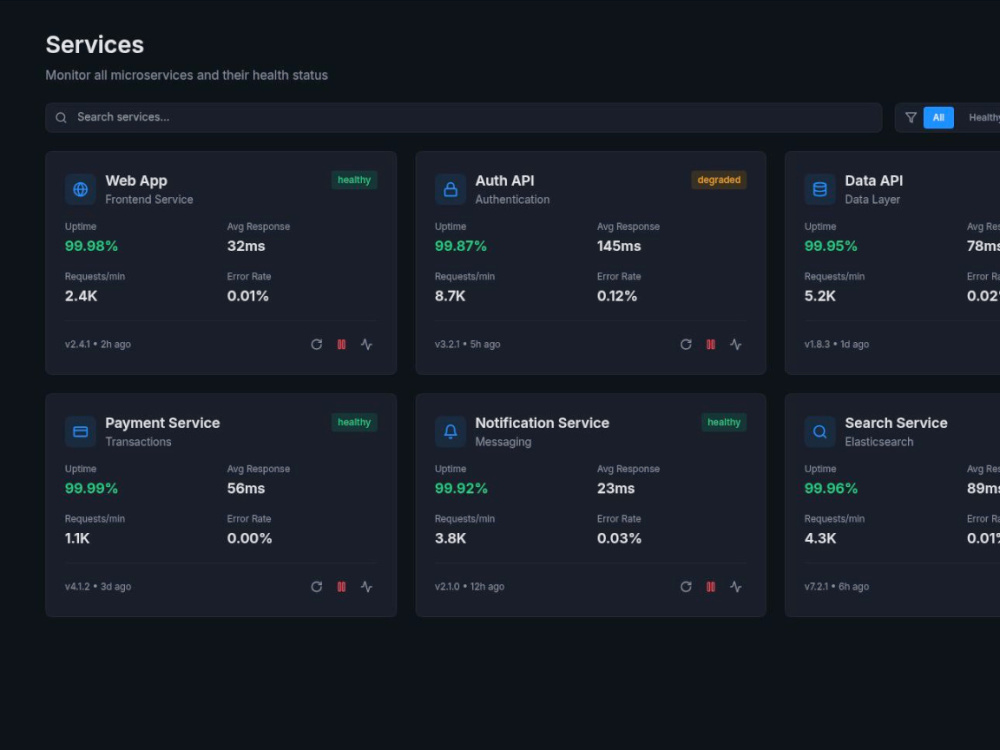Open the Search Service card title

(895, 423)
